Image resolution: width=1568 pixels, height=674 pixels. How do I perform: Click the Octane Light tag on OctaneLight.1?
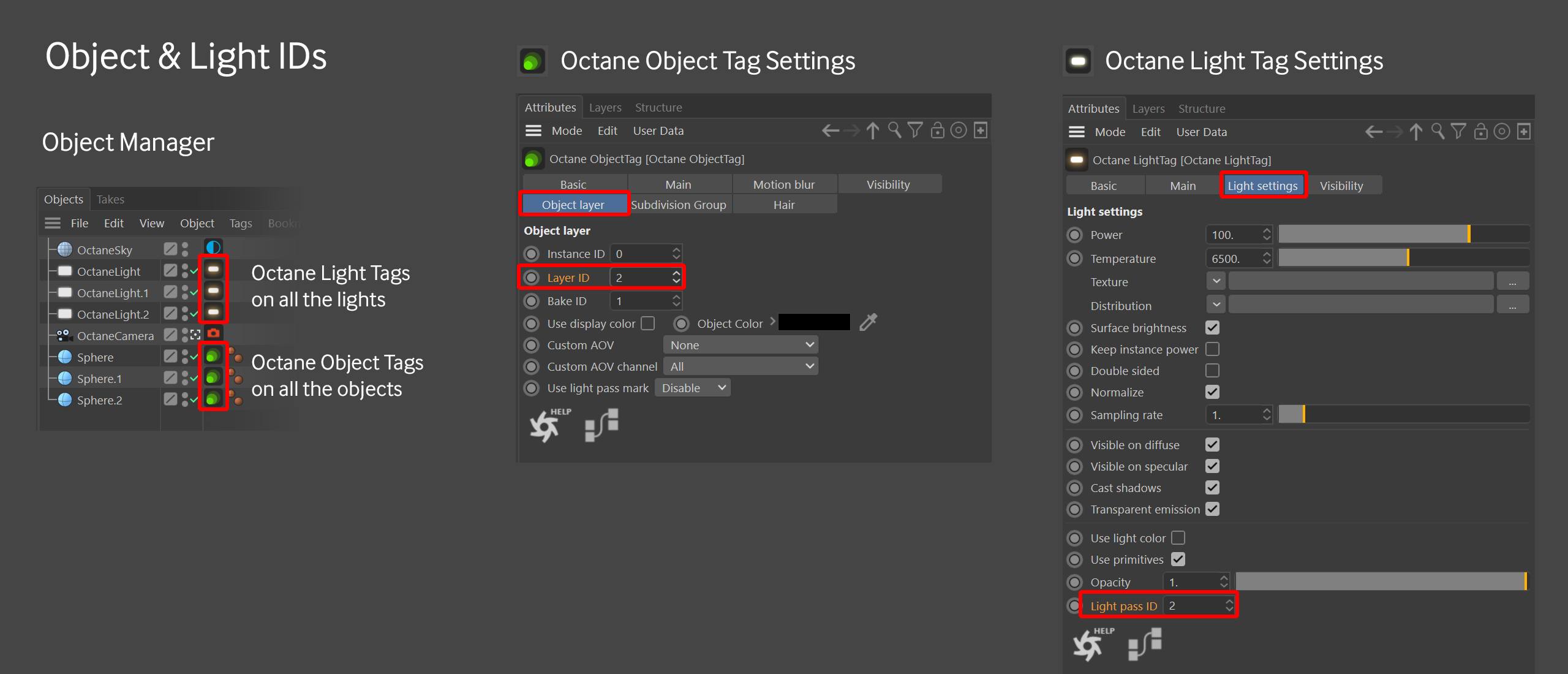click(x=213, y=292)
